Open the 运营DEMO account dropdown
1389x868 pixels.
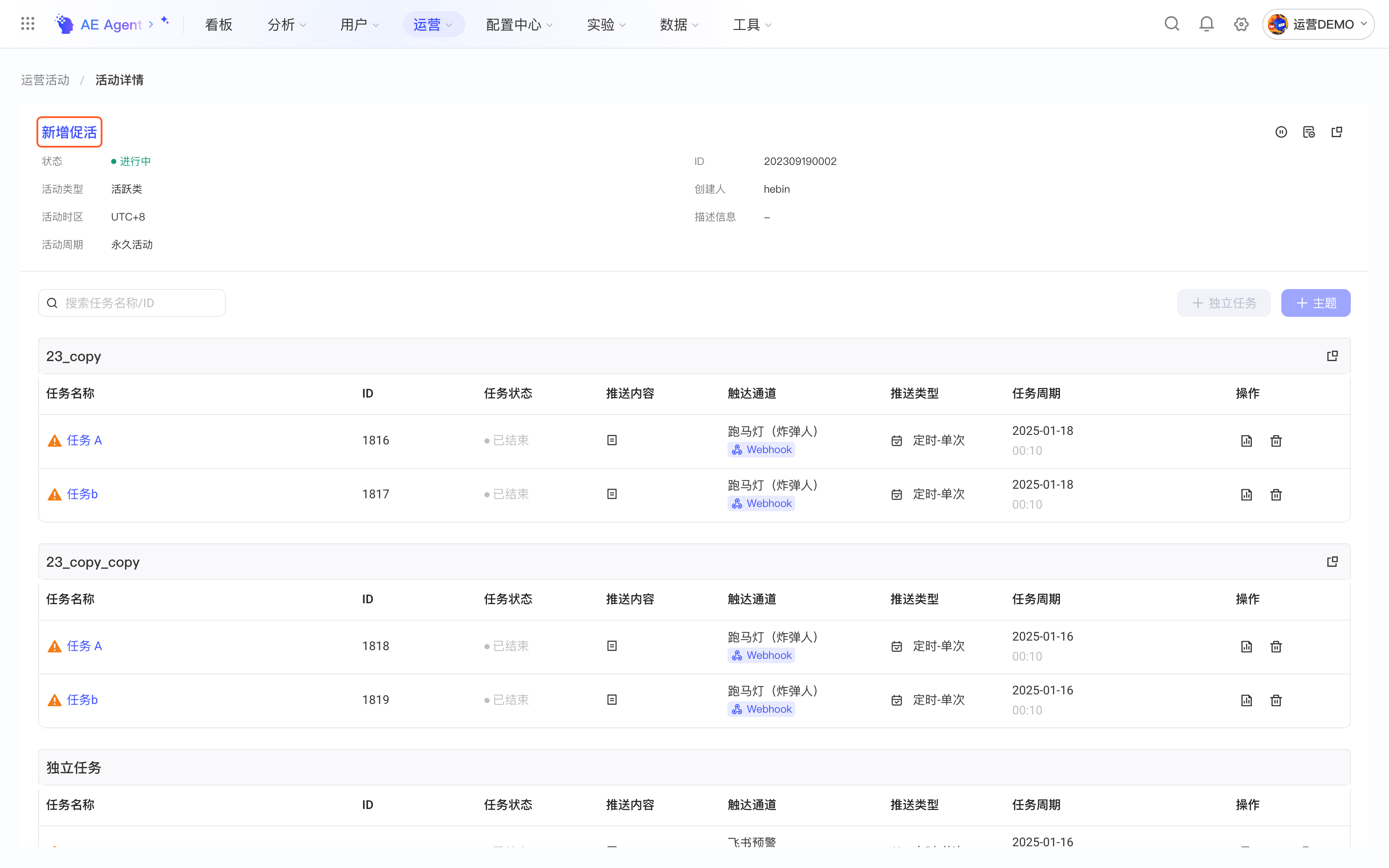pos(1318,24)
